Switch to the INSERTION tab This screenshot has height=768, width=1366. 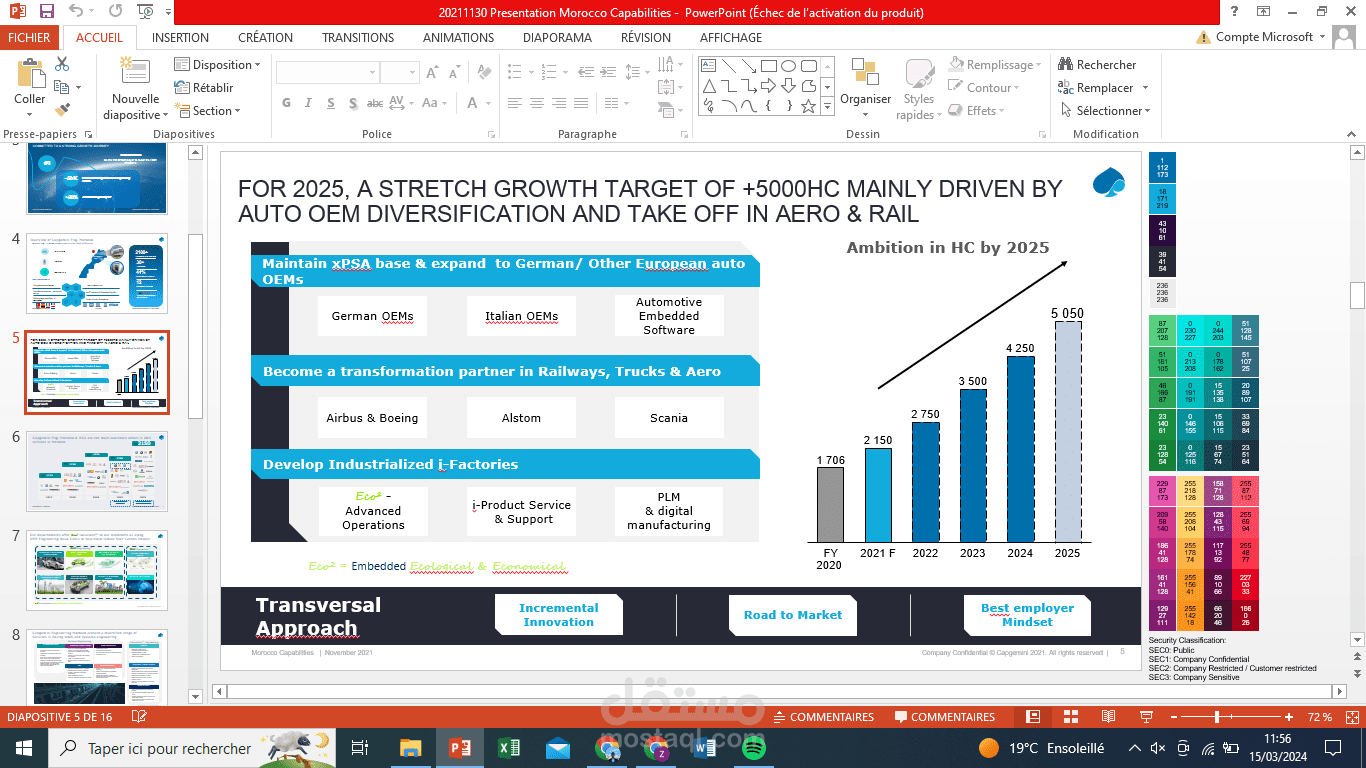[x=180, y=37]
